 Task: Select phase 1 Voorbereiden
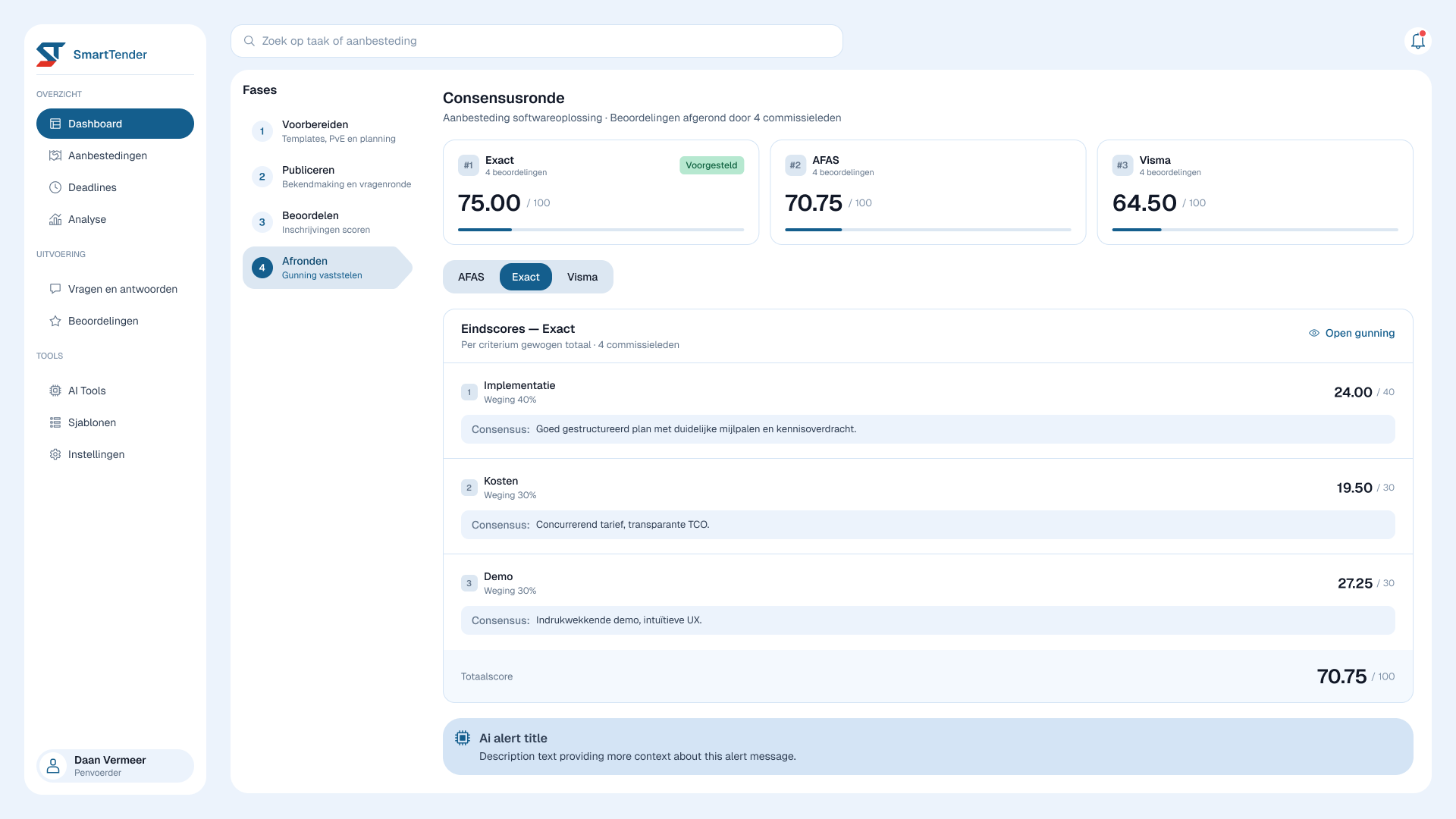pos(328,131)
